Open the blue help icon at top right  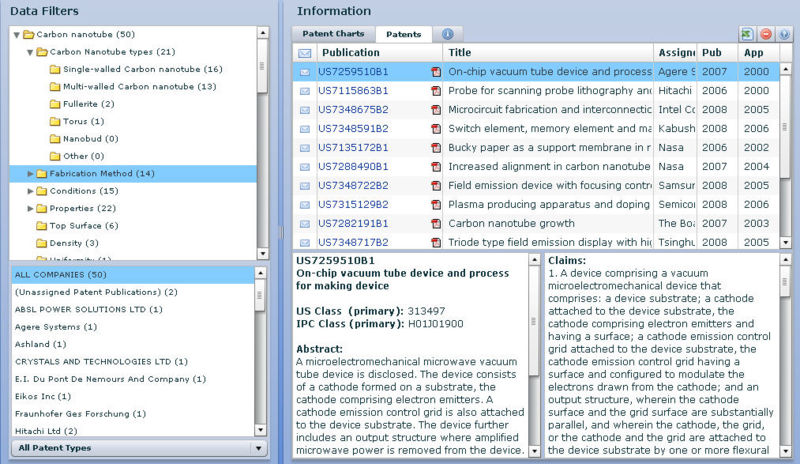click(x=784, y=34)
